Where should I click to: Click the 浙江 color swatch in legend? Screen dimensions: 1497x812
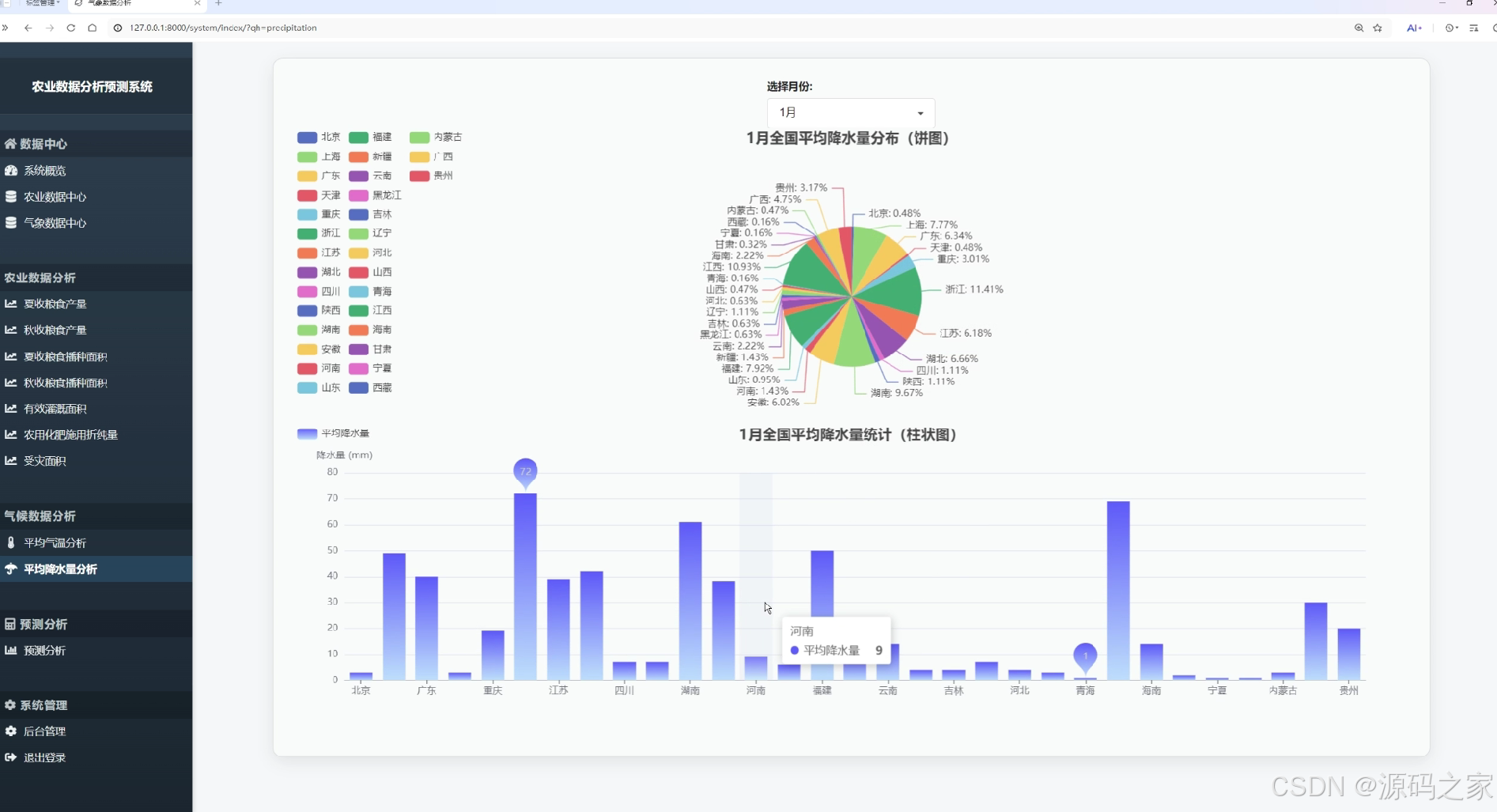[307, 233]
